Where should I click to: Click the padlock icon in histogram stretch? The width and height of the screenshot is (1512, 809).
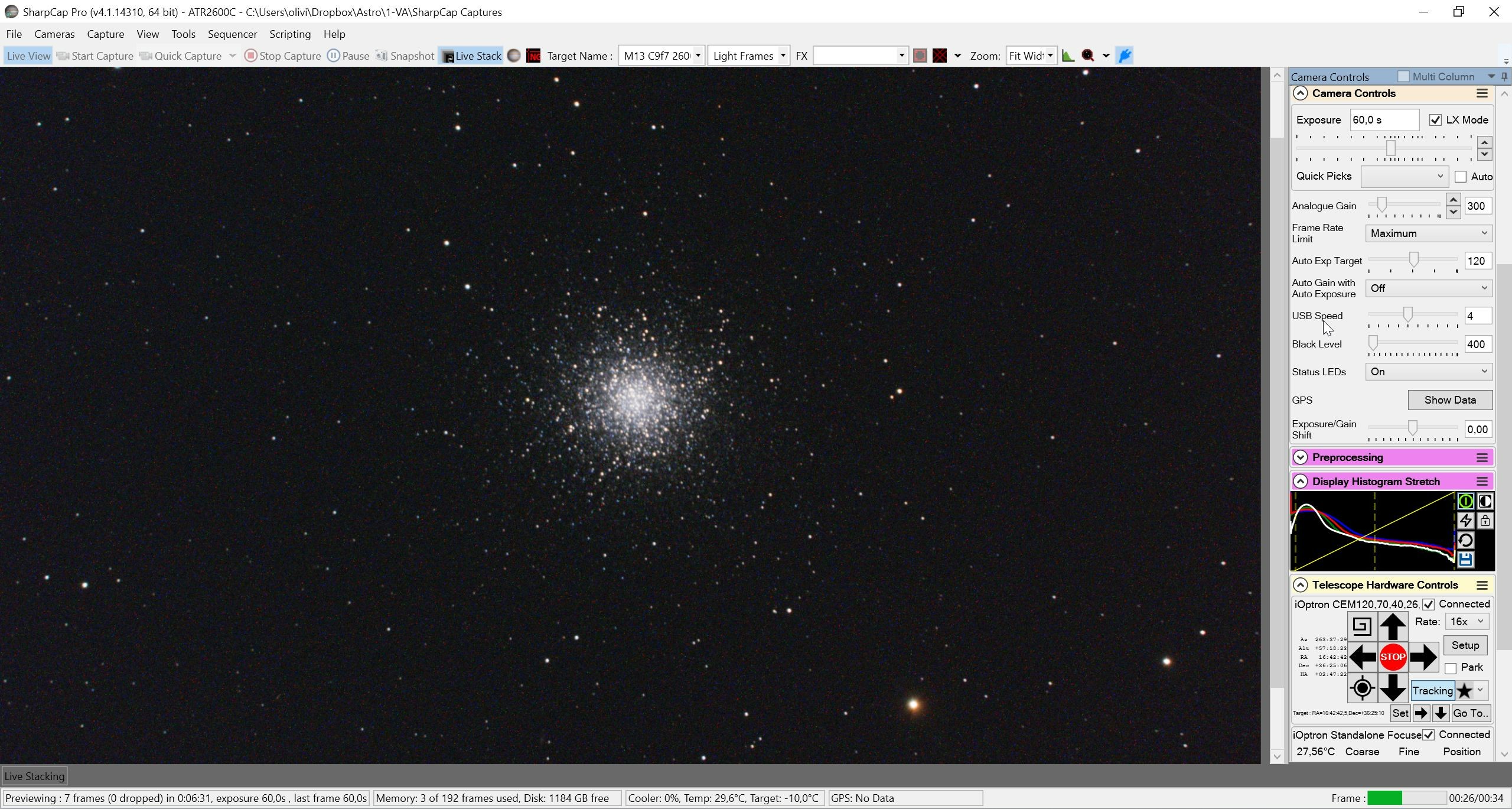click(x=1485, y=521)
